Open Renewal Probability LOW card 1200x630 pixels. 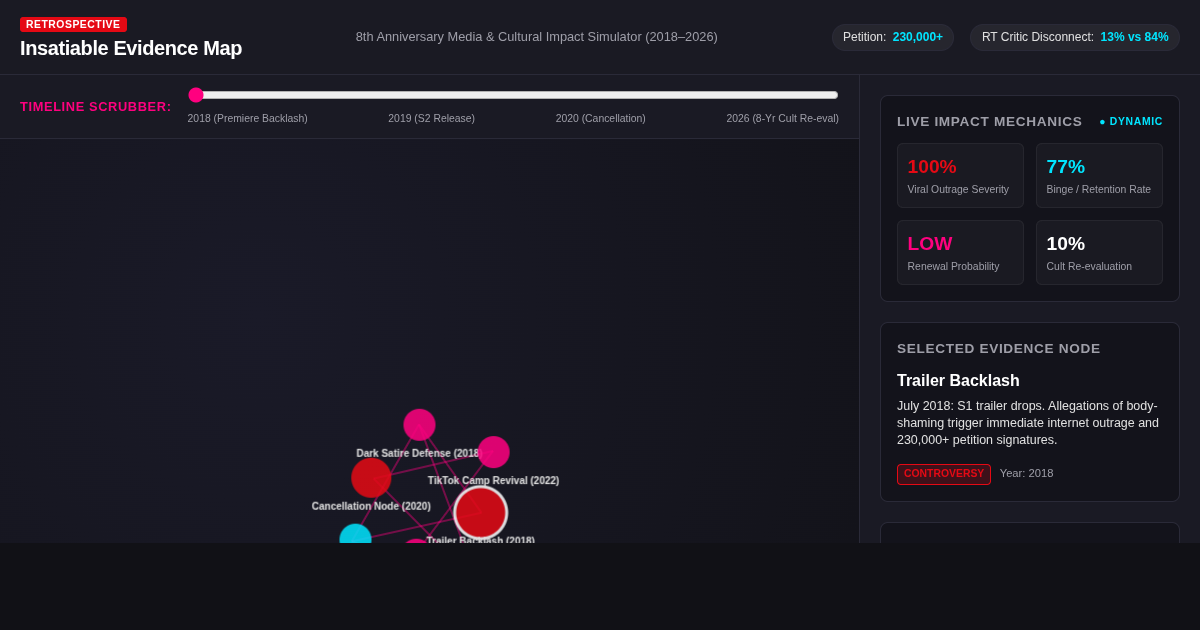960,252
